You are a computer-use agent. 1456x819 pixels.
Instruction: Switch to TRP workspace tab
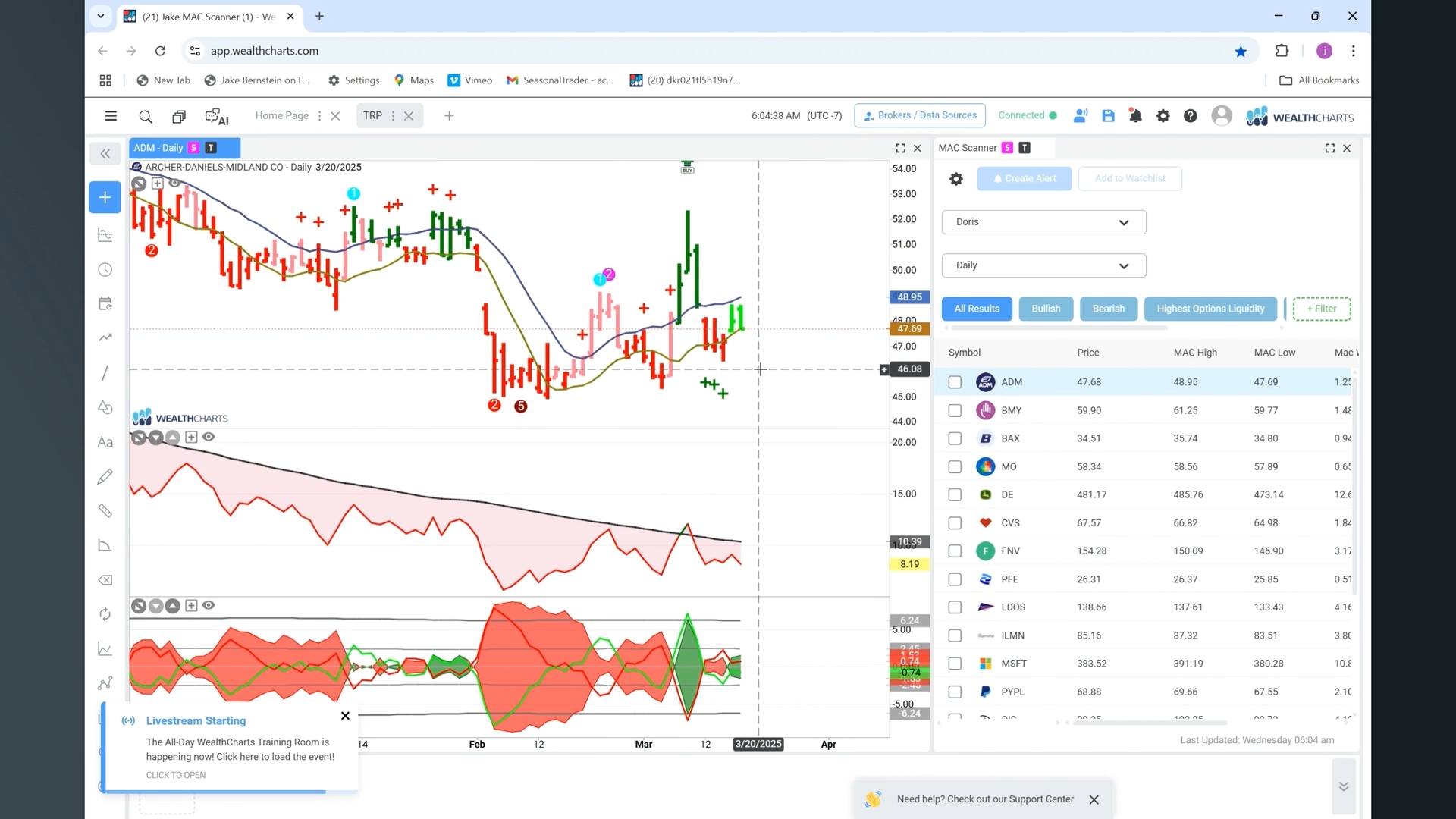[x=372, y=115]
